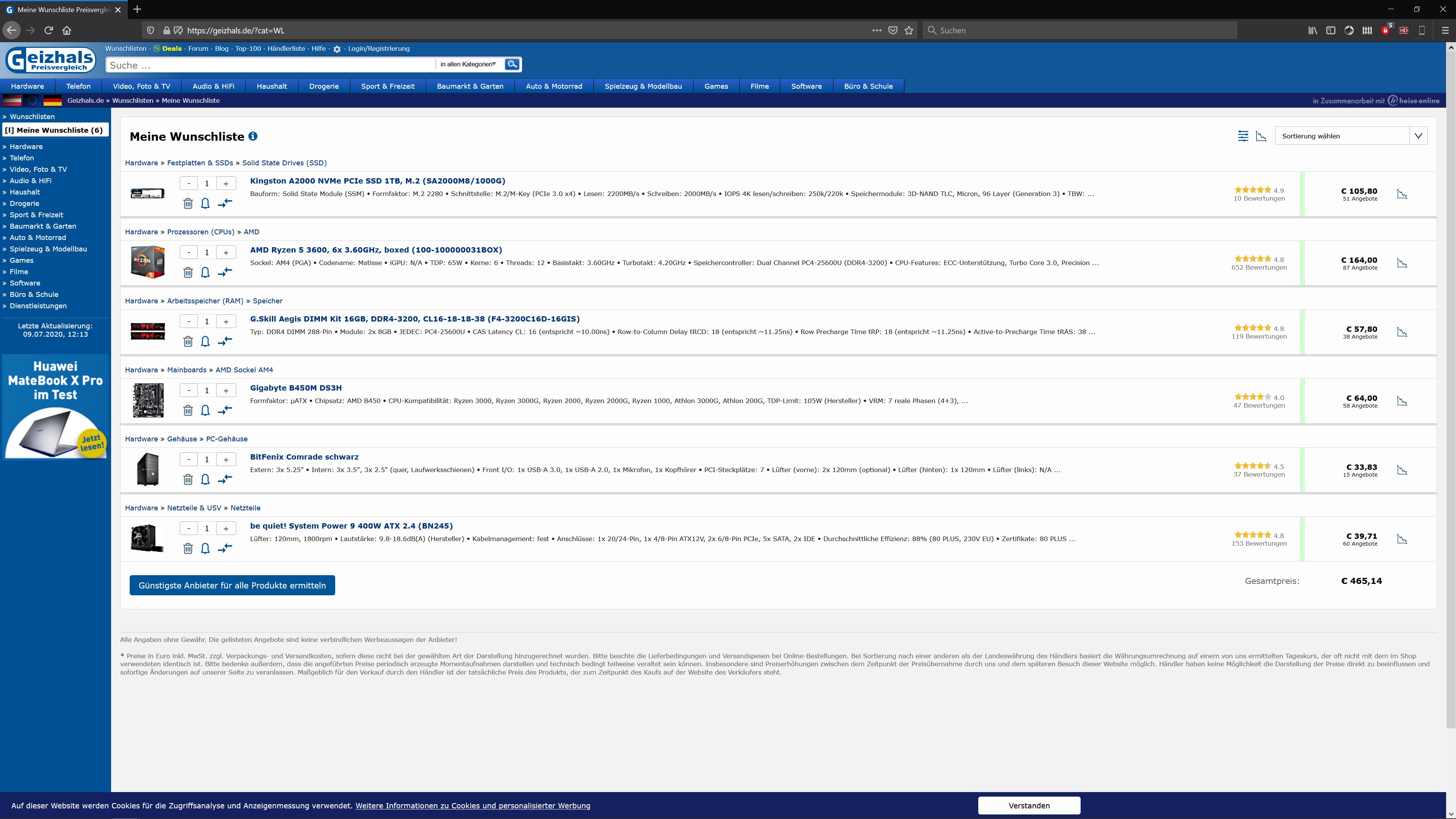Open the Hardware category tab
Screen dimensions: 1456x819
(x=27, y=86)
